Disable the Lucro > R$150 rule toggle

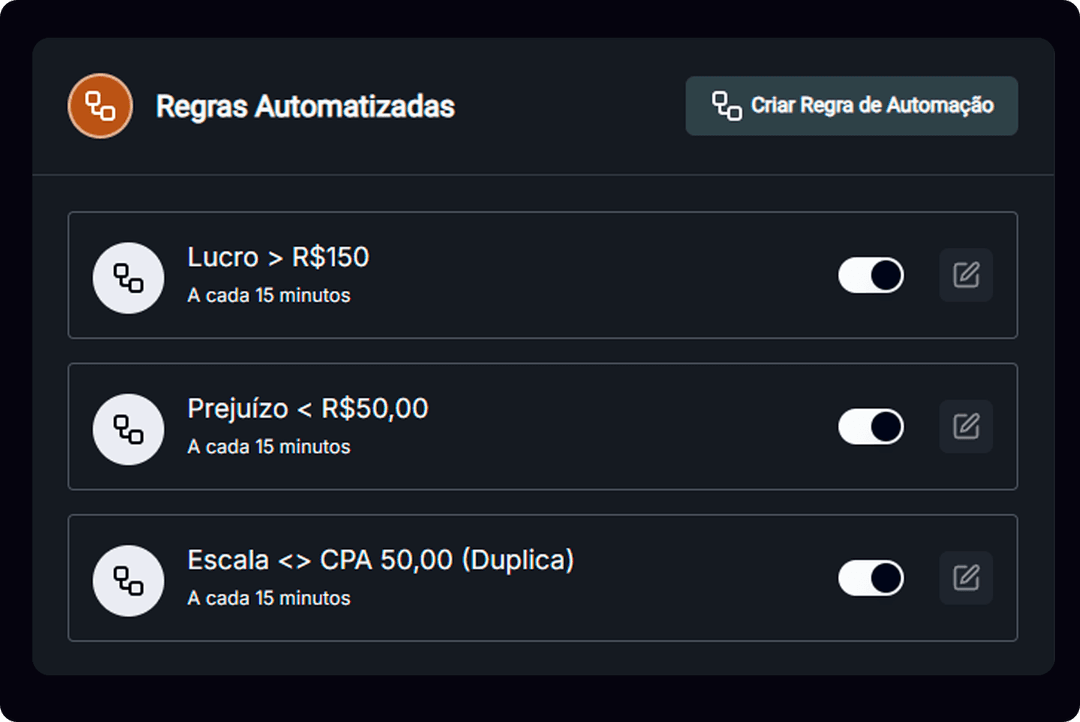click(x=870, y=275)
